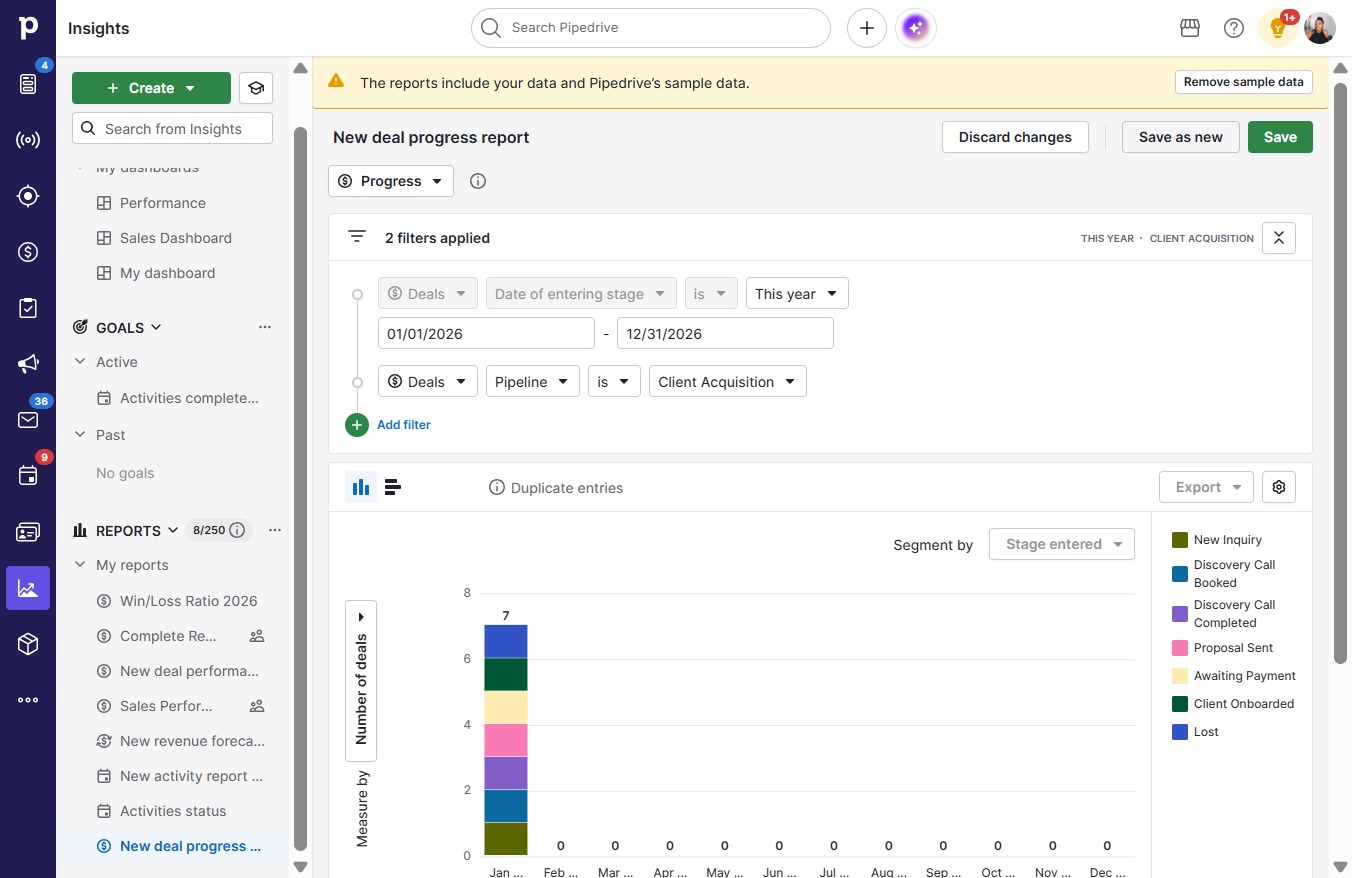
Task: Click Save as new button
Action: coord(1181,137)
